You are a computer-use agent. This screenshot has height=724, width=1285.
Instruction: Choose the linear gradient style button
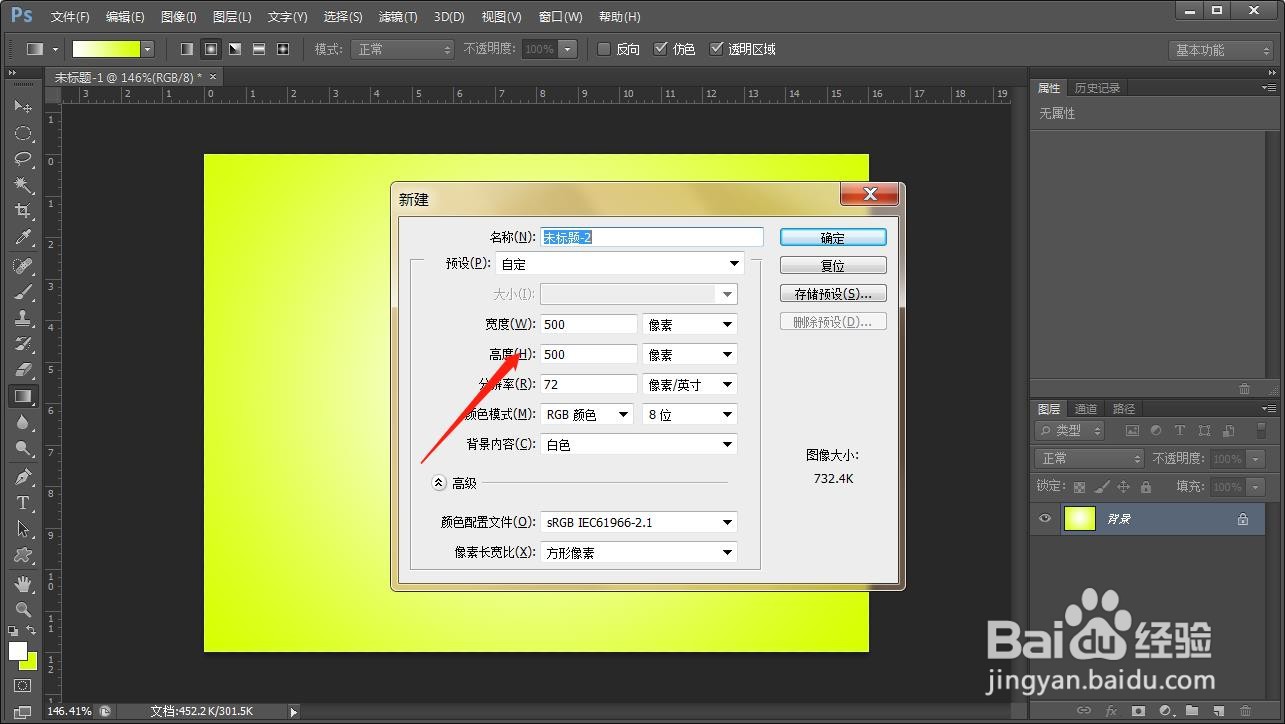coord(187,49)
